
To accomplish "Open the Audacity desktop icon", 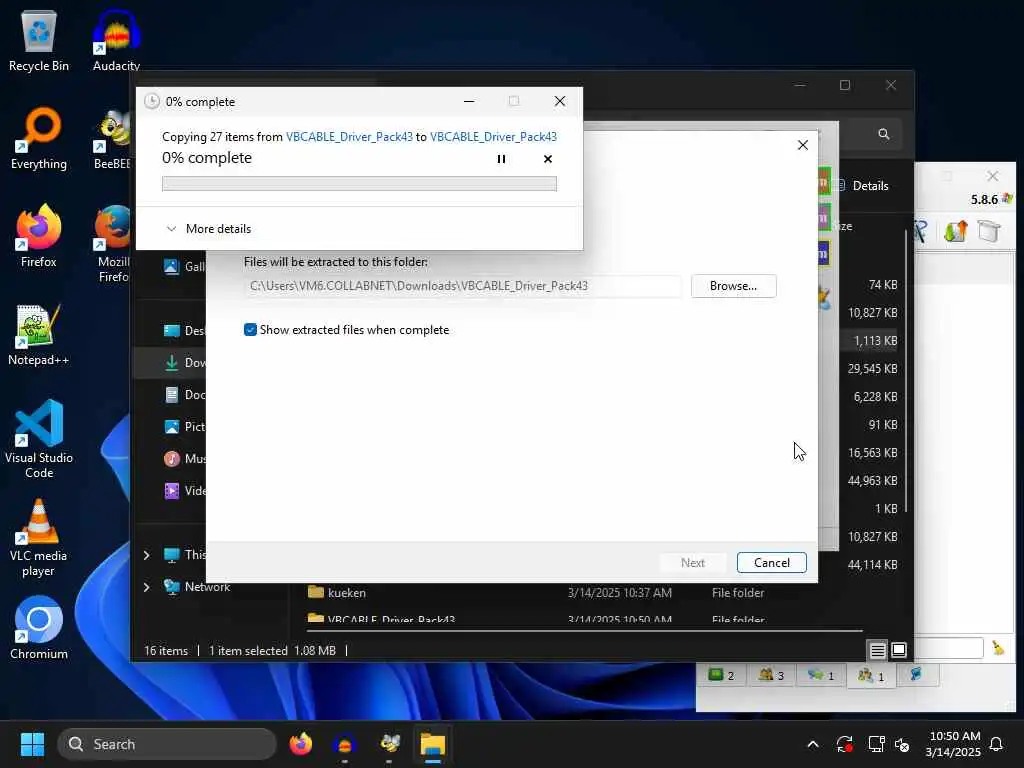I will [116, 41].
